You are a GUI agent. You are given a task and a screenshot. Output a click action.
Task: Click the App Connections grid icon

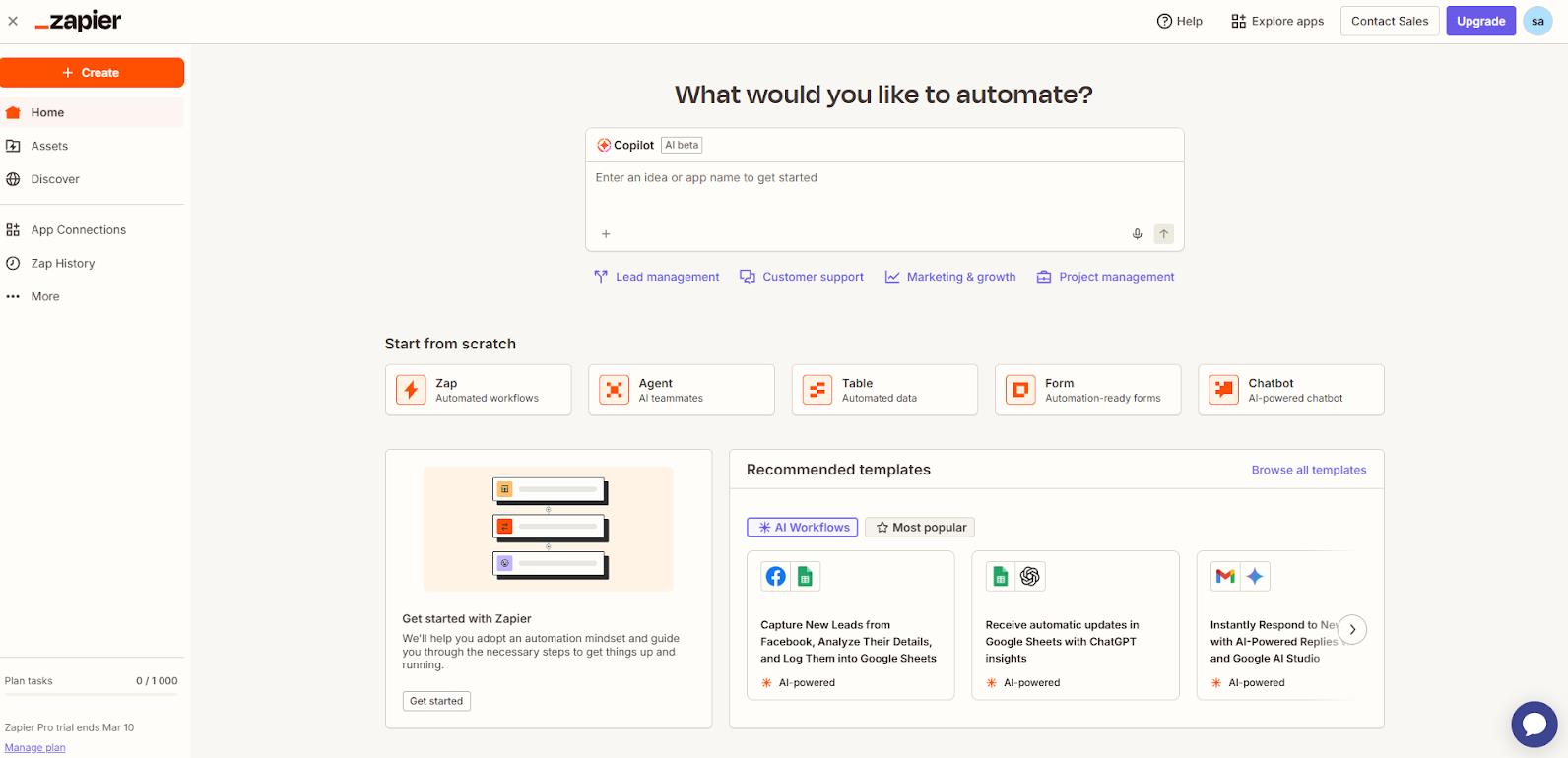[x=13, y=230]
